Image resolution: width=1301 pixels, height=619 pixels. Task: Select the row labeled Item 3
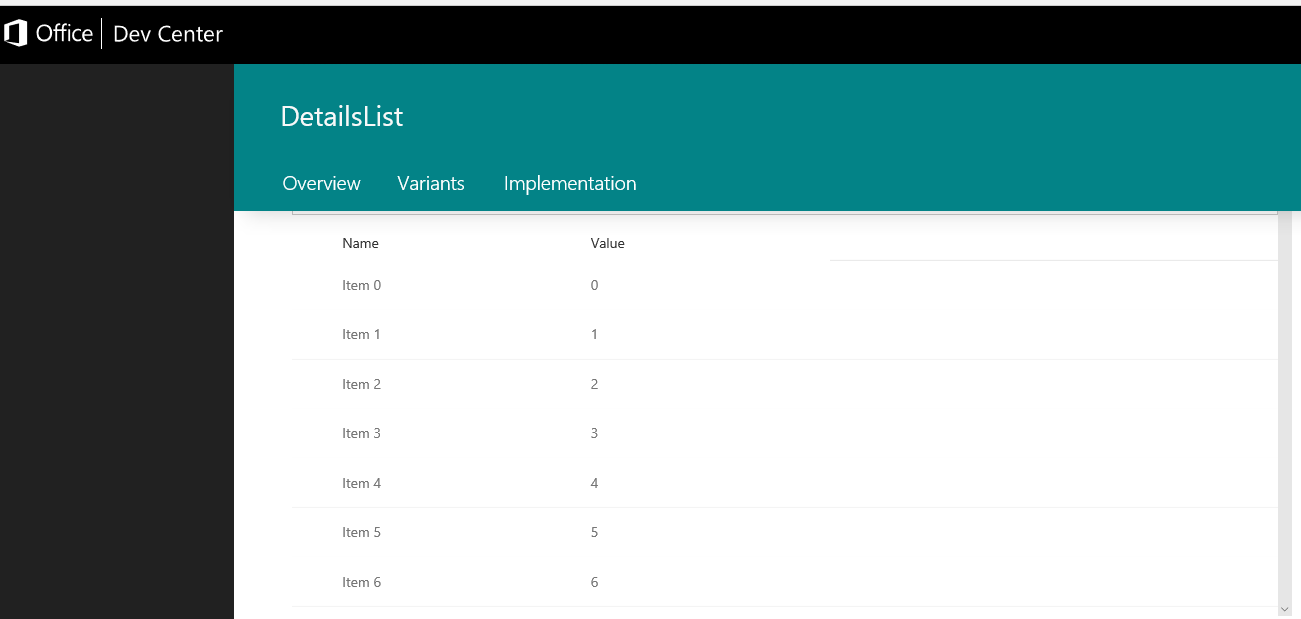click(361, 433)
